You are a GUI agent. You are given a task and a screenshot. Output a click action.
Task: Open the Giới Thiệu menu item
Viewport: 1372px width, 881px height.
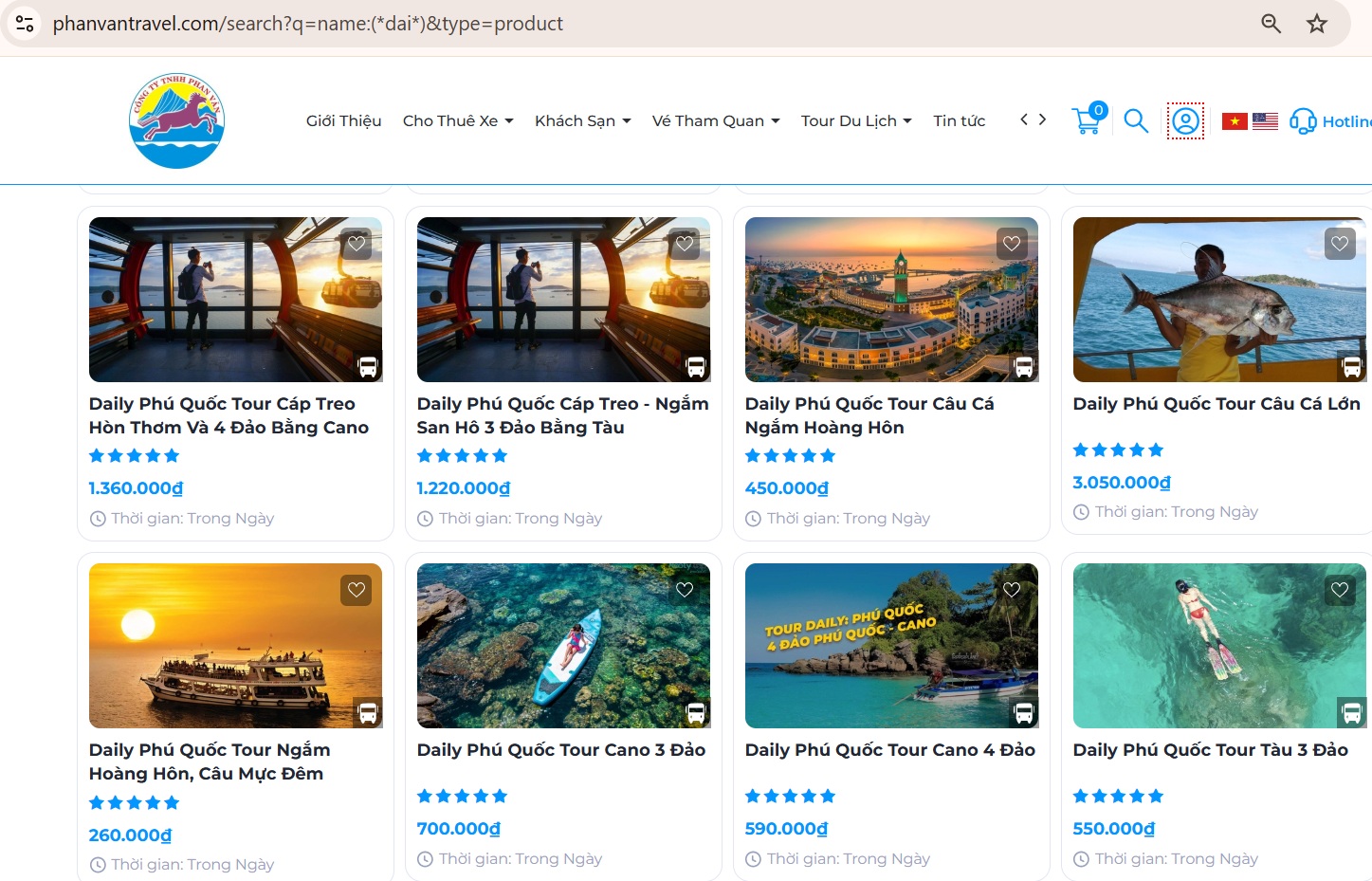point(343,121)
